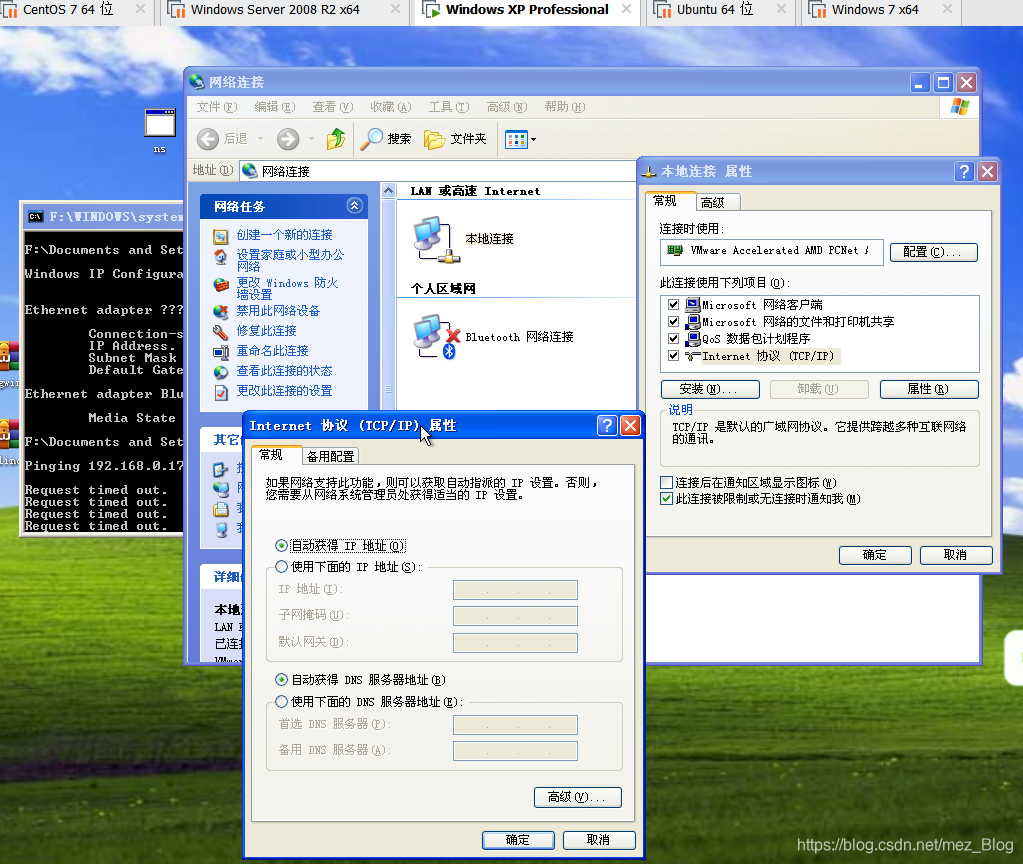
Task: Close the CentOS 7 64 位 VM tab
Action: coord(140,9)
